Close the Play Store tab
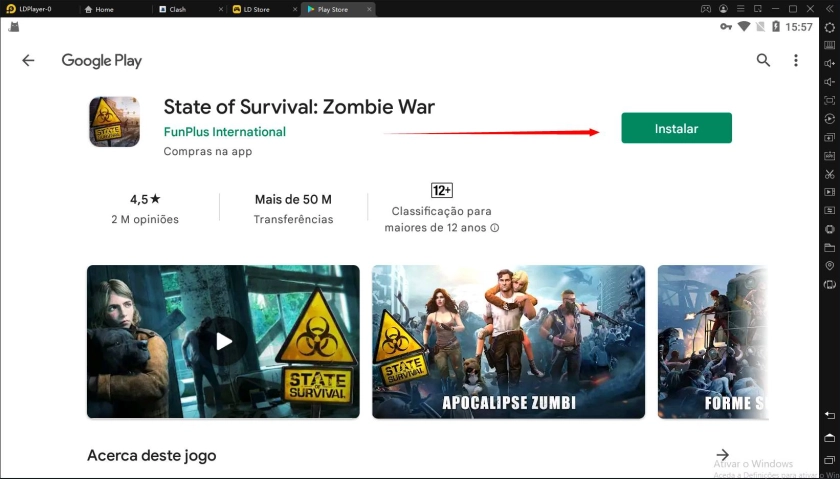Screen dimensions: 840x479 (369, 10)
